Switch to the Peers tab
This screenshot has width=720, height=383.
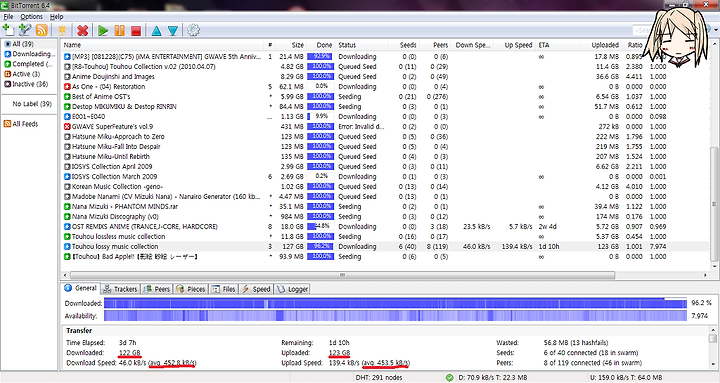157,289
